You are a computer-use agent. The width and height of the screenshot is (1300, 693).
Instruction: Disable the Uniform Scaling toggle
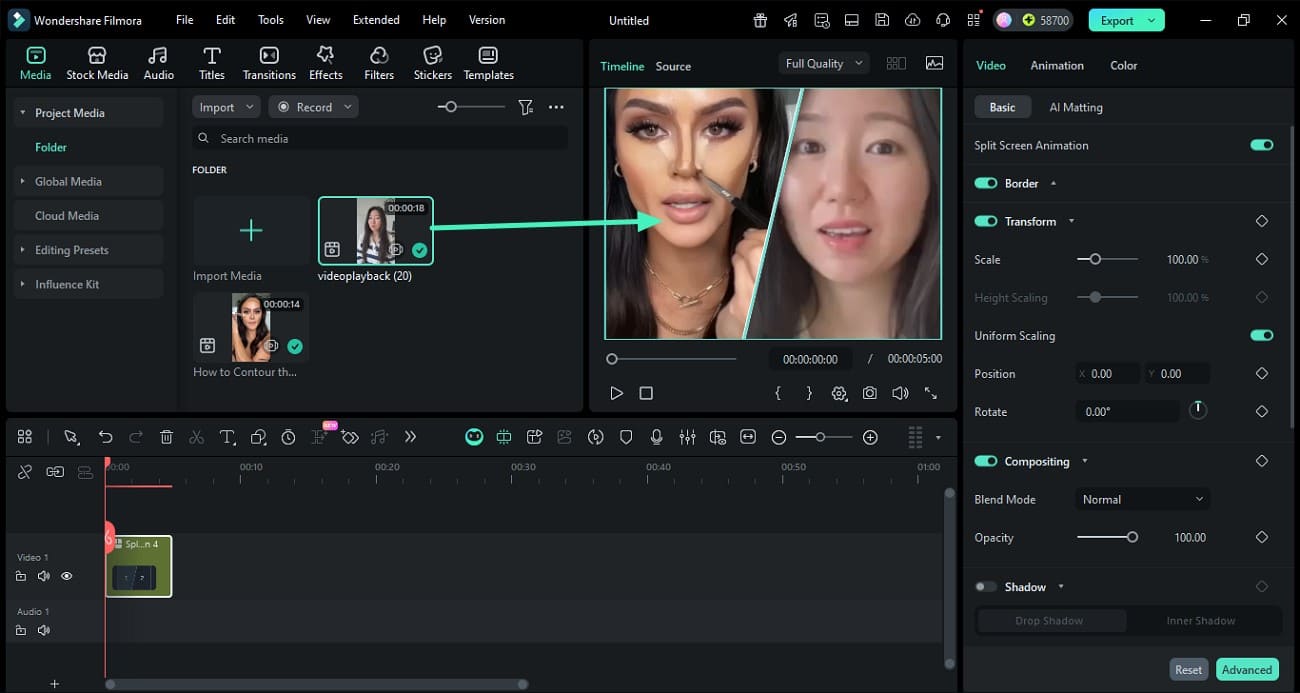[1261, 335]
